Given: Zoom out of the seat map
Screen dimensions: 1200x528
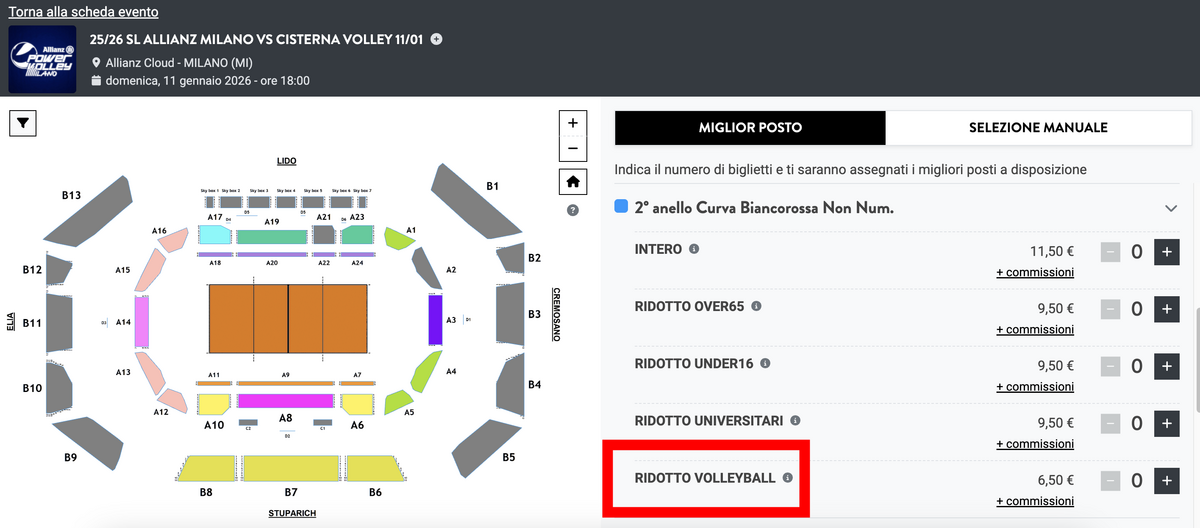Looking at the screenshot, I should click(572, 149).
